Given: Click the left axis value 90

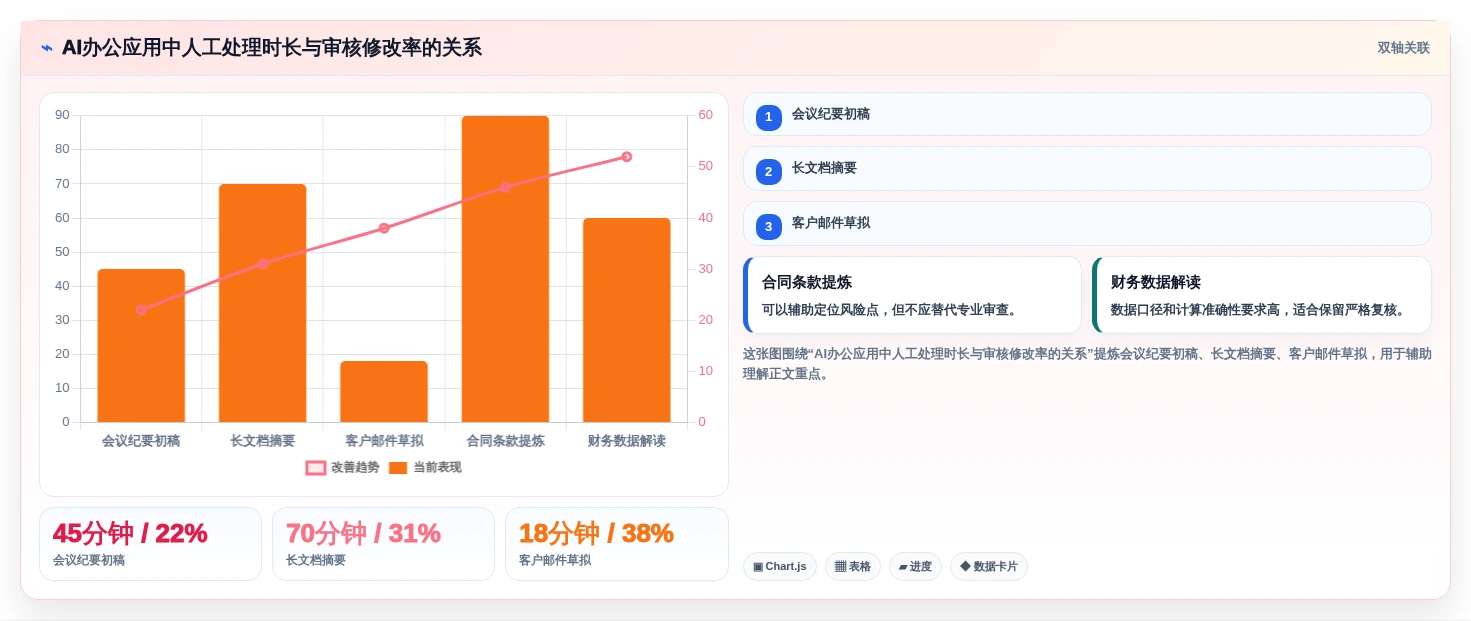Looking at the screenshot, I should [x=62, y=115].
